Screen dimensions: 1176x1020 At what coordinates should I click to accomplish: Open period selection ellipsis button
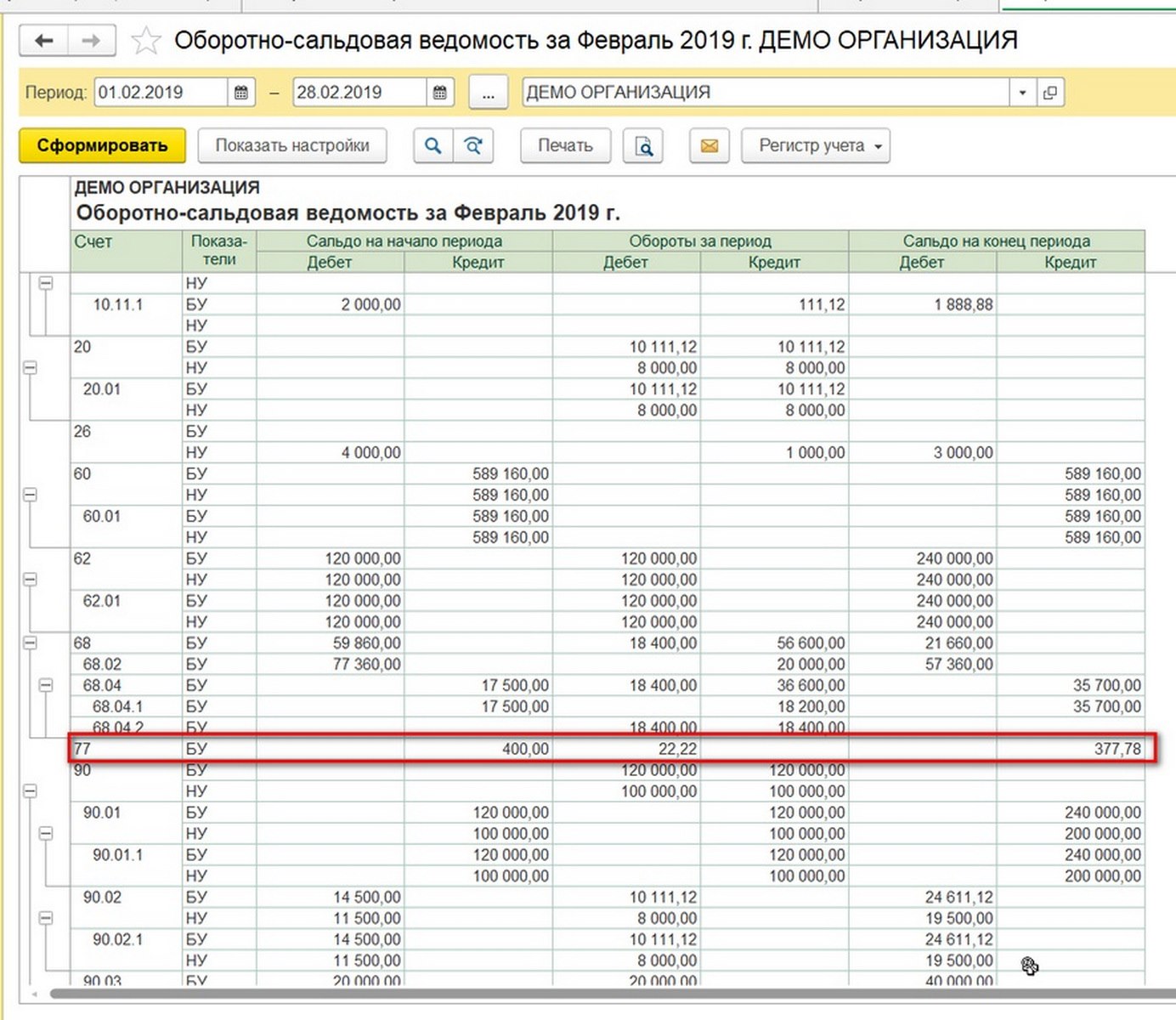488,93
